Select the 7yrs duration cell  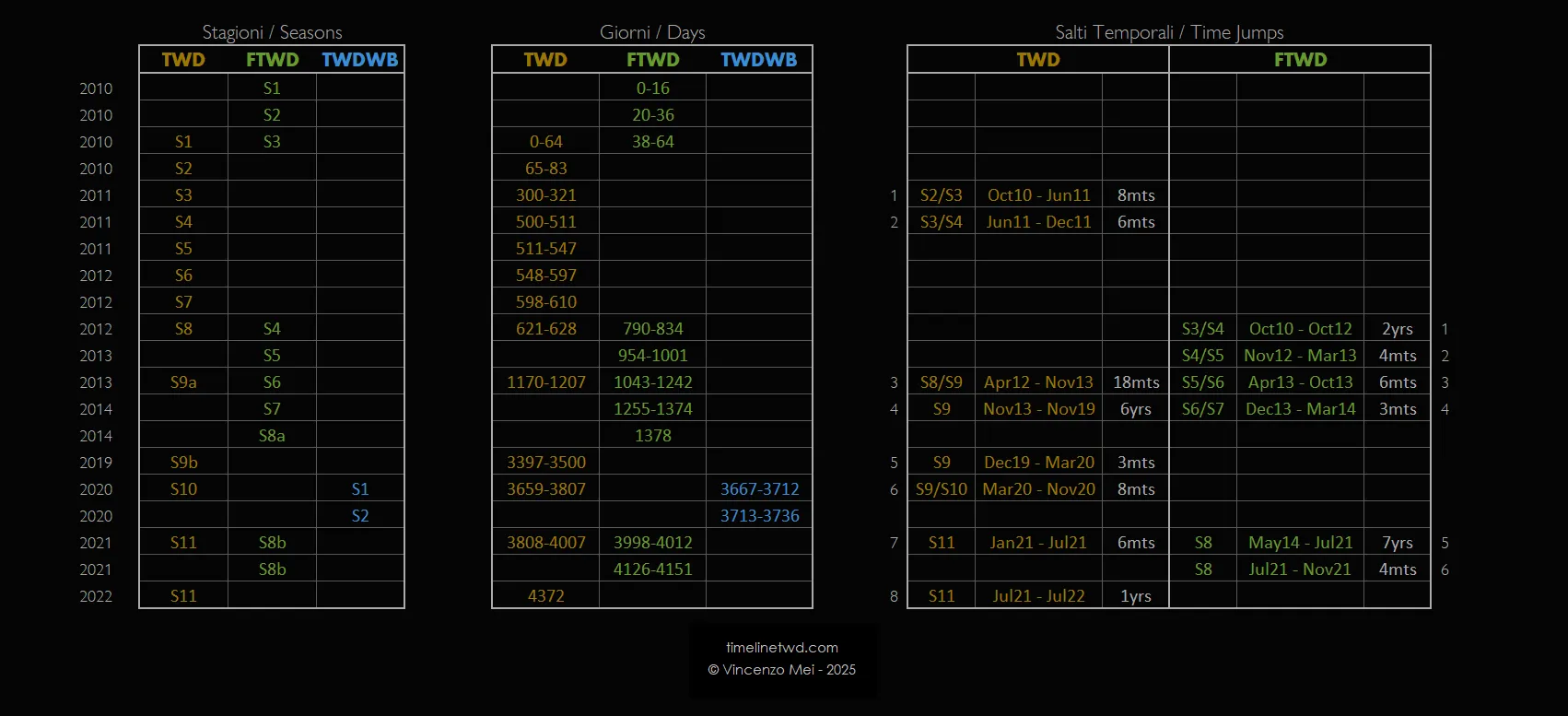(x=1397, y=543)
